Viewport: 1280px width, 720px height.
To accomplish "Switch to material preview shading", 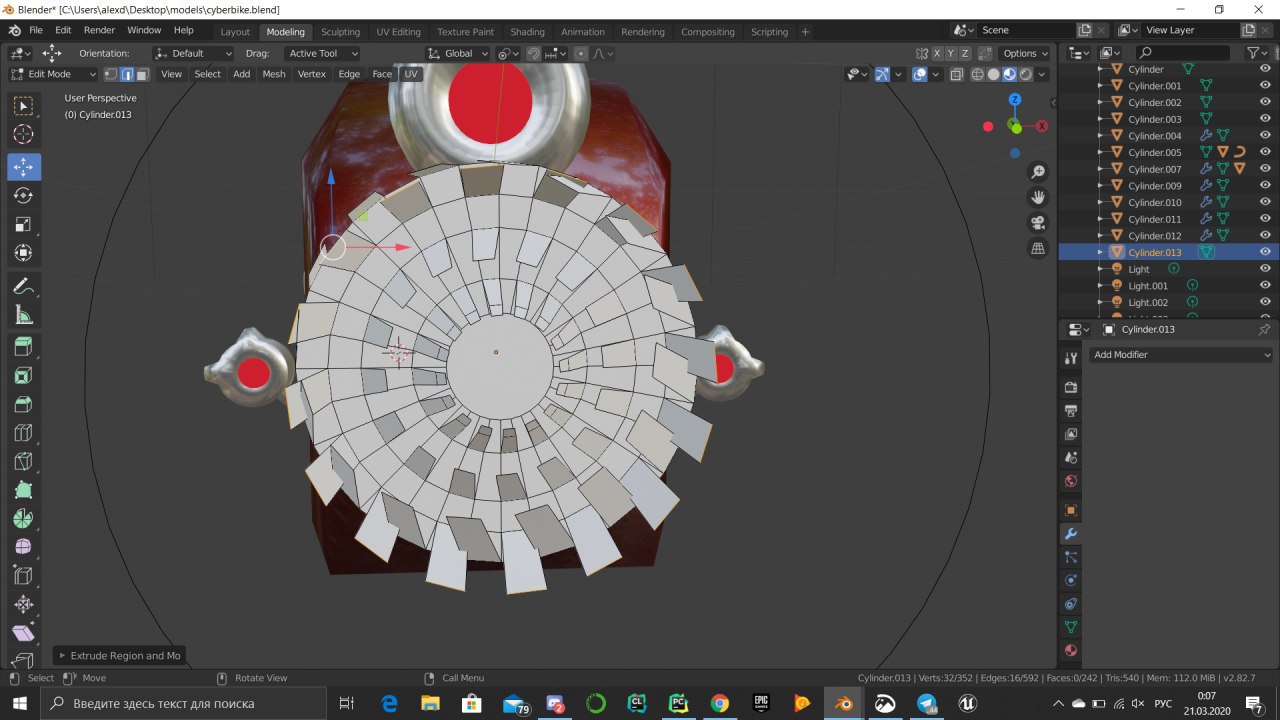I will (x=1009, y=74).
